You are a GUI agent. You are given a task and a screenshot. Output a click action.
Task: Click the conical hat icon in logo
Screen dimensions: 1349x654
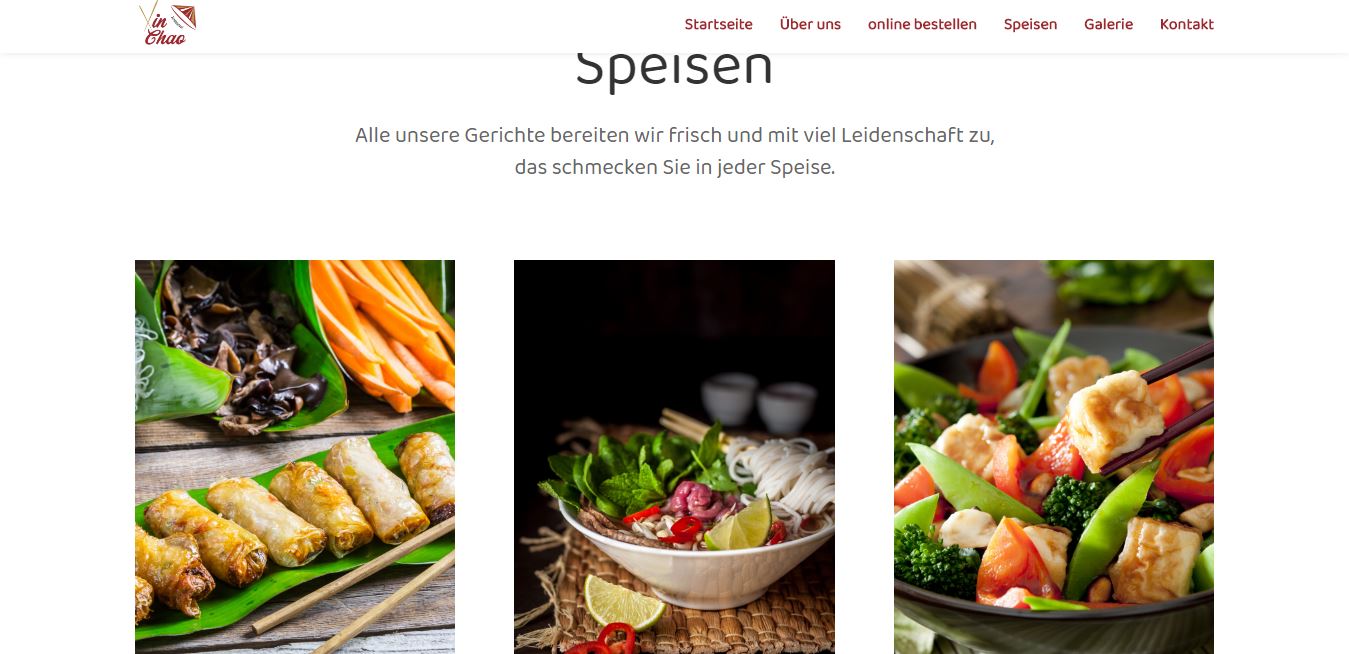point(183,16)
